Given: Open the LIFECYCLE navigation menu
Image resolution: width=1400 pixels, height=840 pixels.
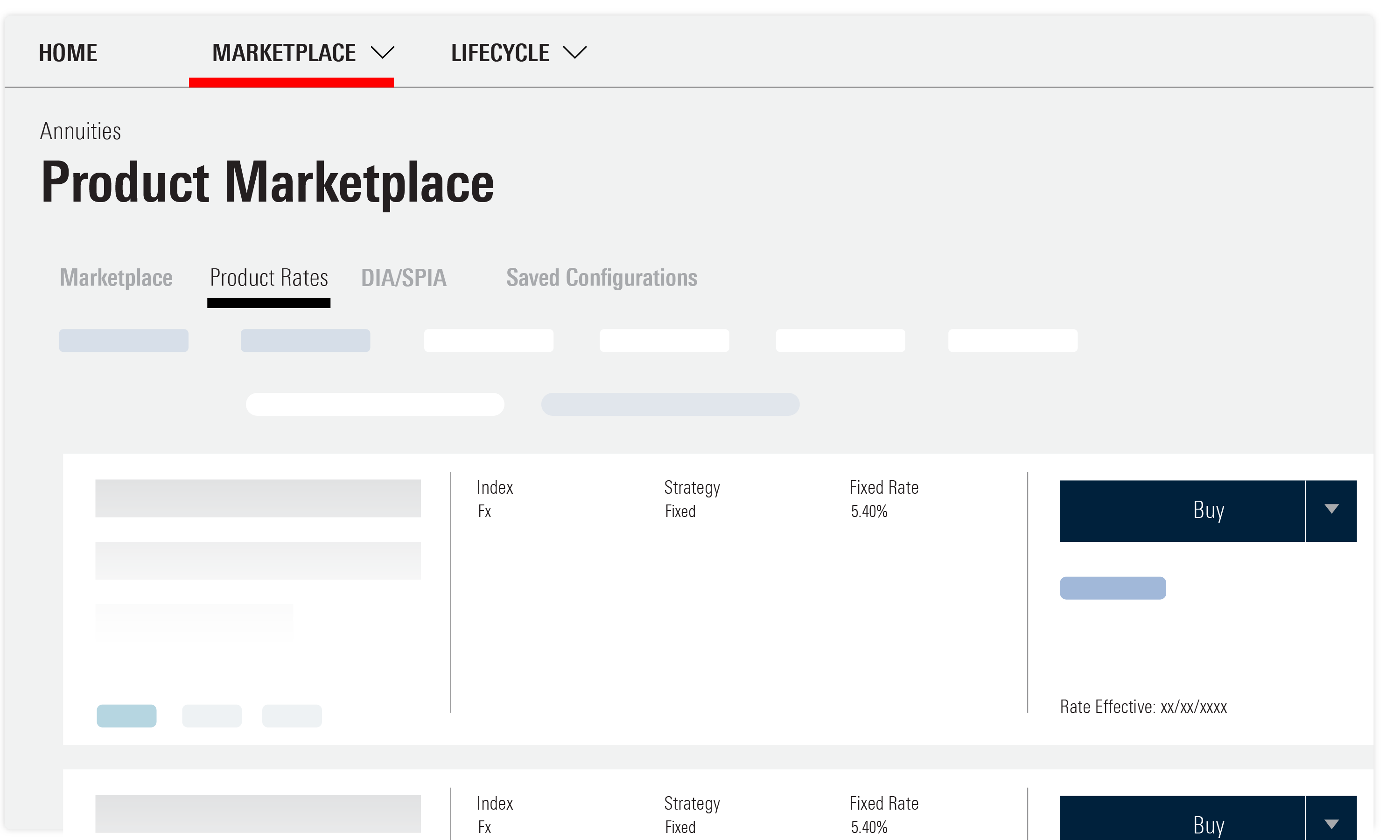Looking at the screenshot, I should [500, 53].
